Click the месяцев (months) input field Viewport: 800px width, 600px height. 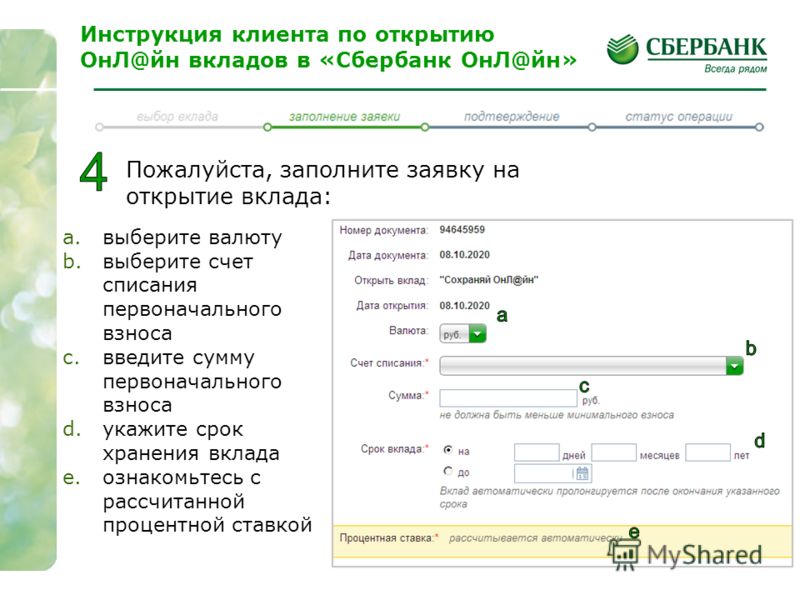click(x=614, y=453)
